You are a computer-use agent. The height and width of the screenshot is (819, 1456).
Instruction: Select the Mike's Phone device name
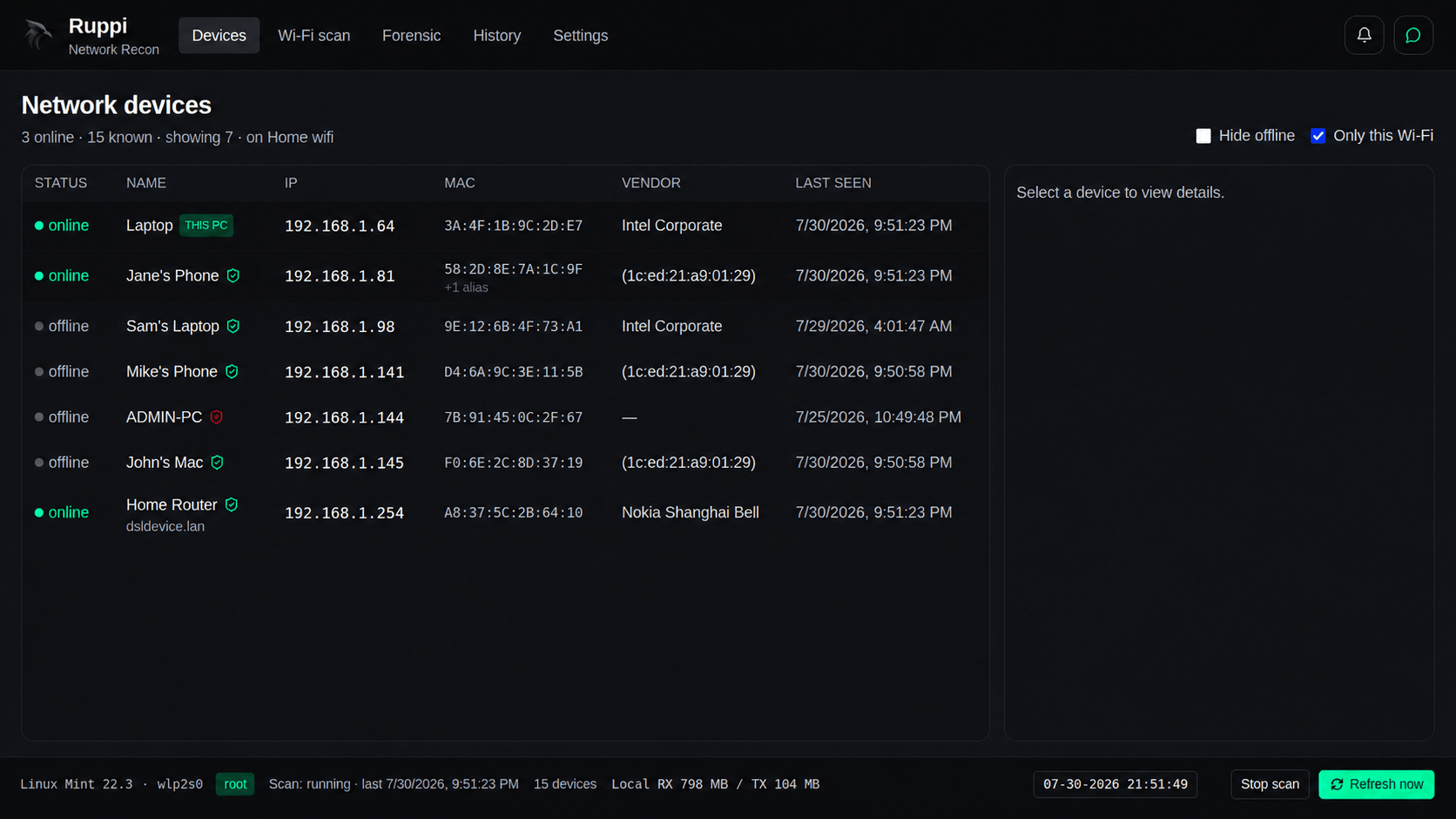[172, 371]
